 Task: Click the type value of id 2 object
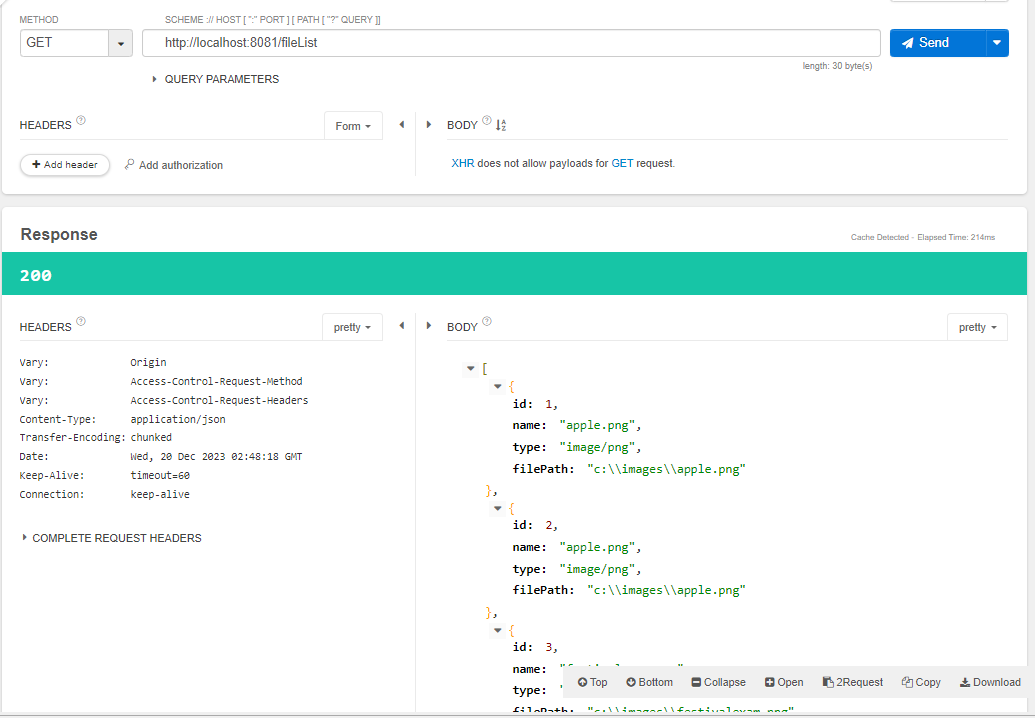click(x=597, y=569)
